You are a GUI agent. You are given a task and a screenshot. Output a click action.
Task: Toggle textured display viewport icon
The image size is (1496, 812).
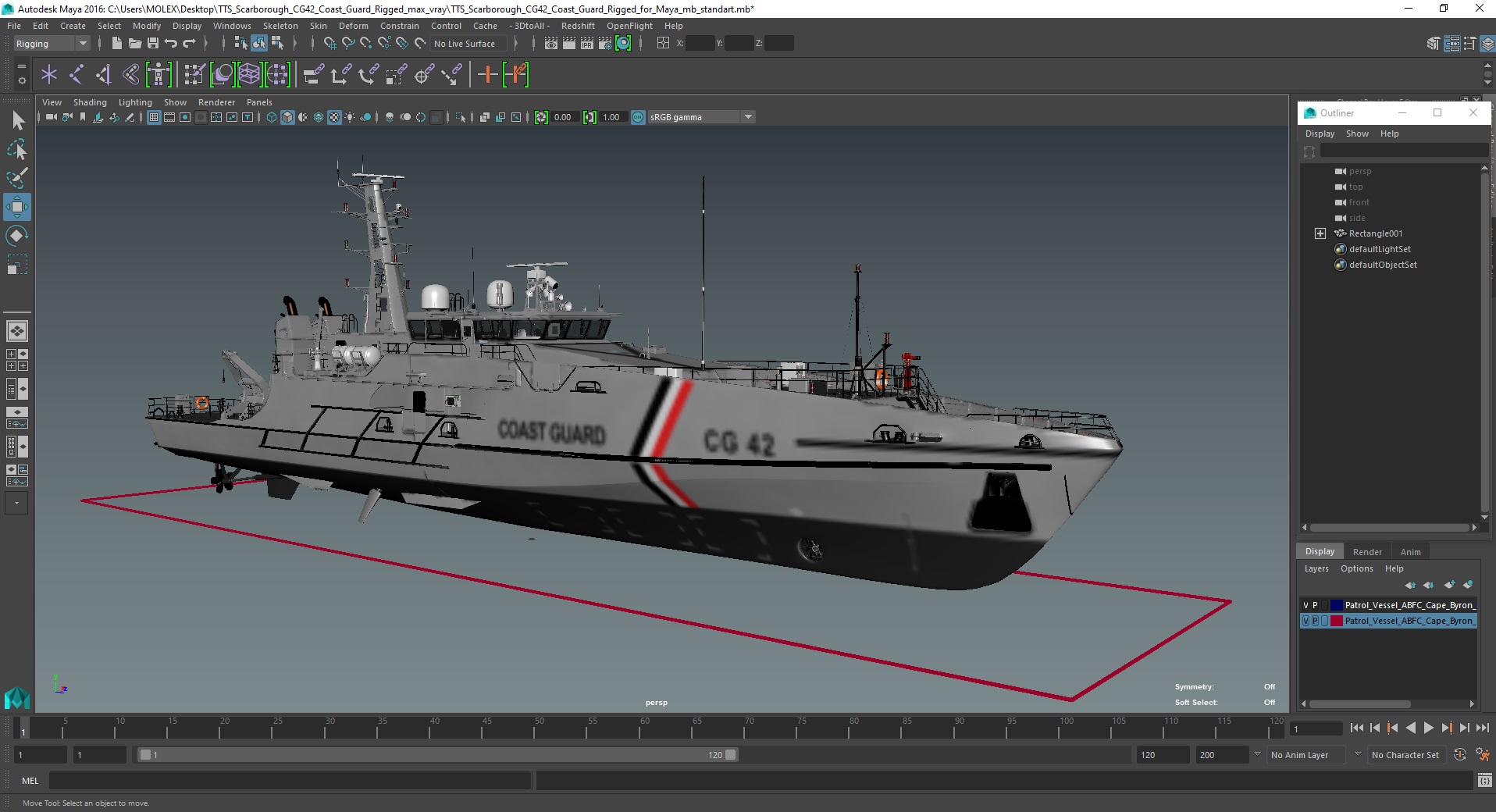click(x=334, y=117)
